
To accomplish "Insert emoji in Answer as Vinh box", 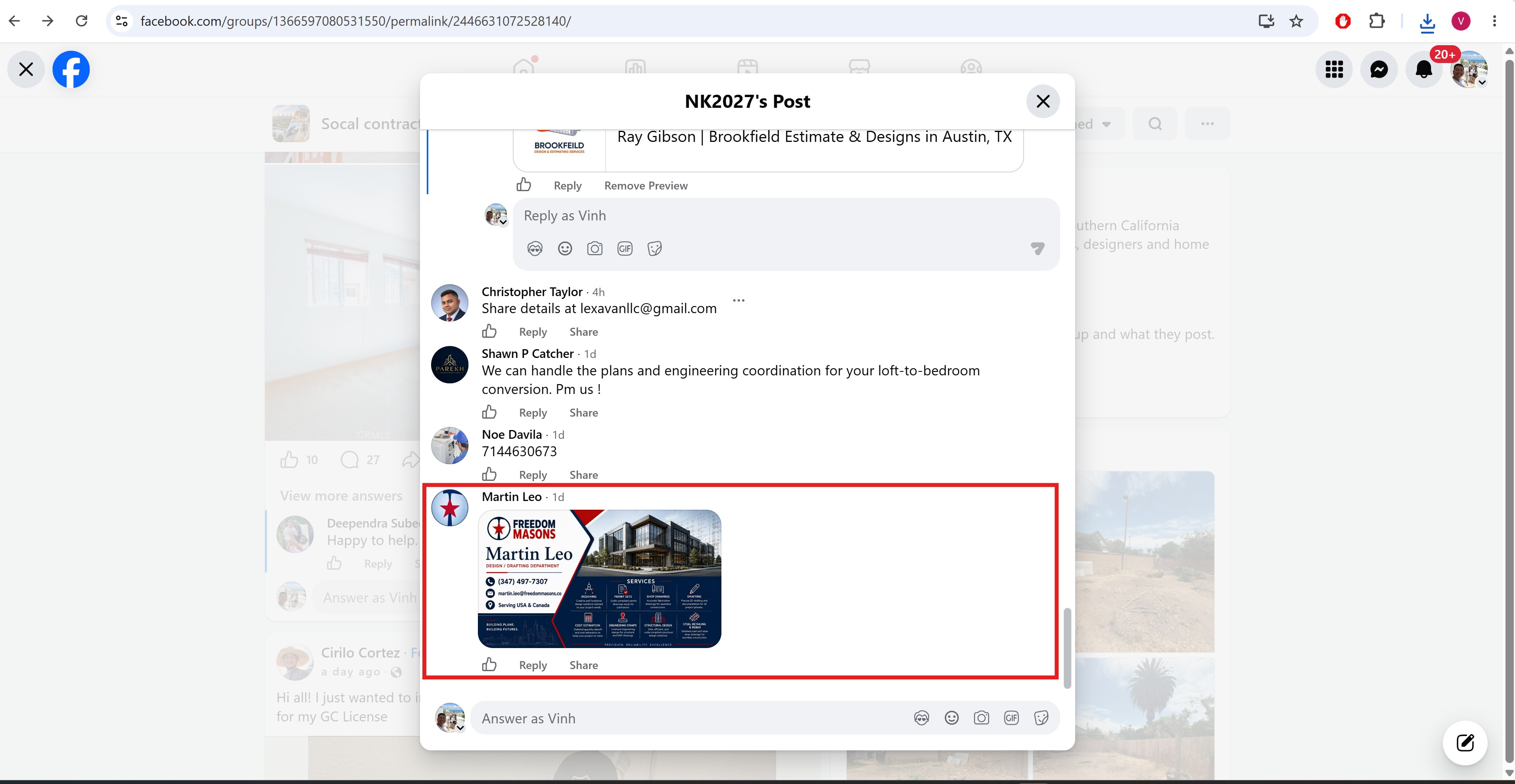I will pyautogui.click(x=951, y=718).
